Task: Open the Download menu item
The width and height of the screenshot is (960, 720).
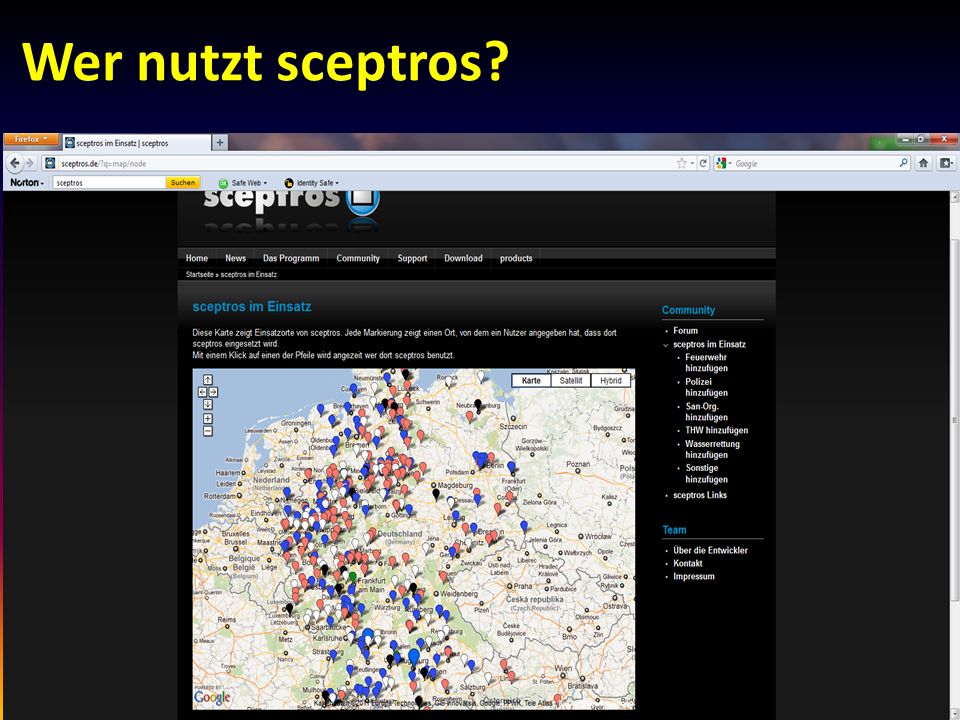Action: pyautogui.click(x=463, y=258)
